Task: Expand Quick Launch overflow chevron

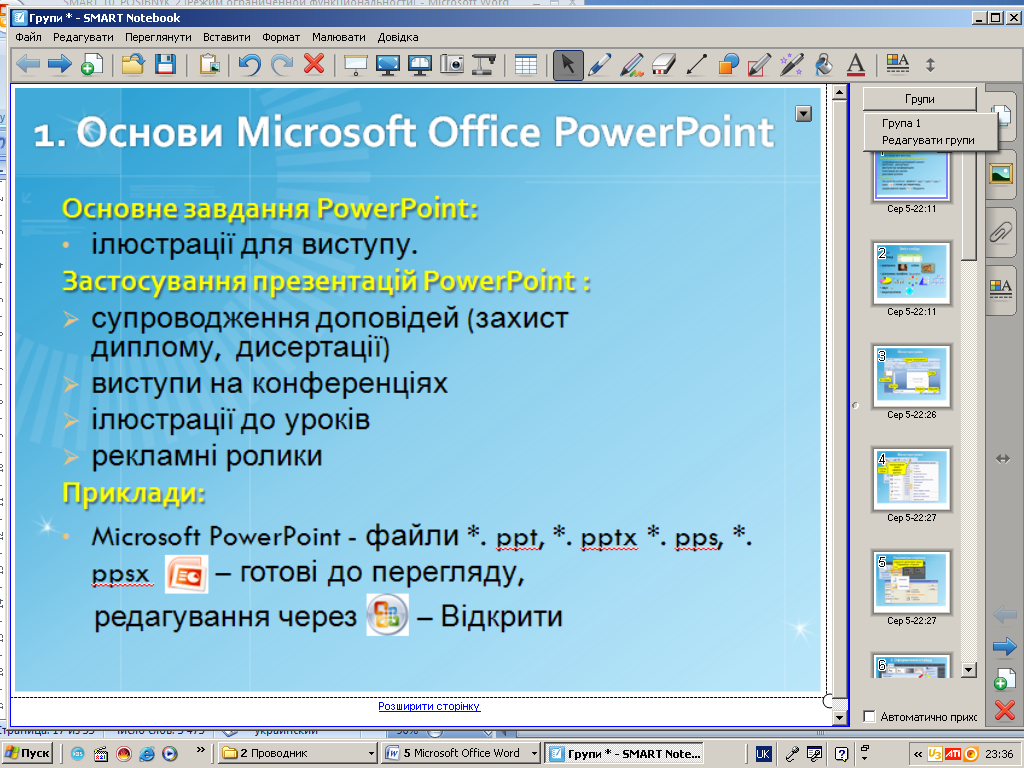Action: [200, 750]
